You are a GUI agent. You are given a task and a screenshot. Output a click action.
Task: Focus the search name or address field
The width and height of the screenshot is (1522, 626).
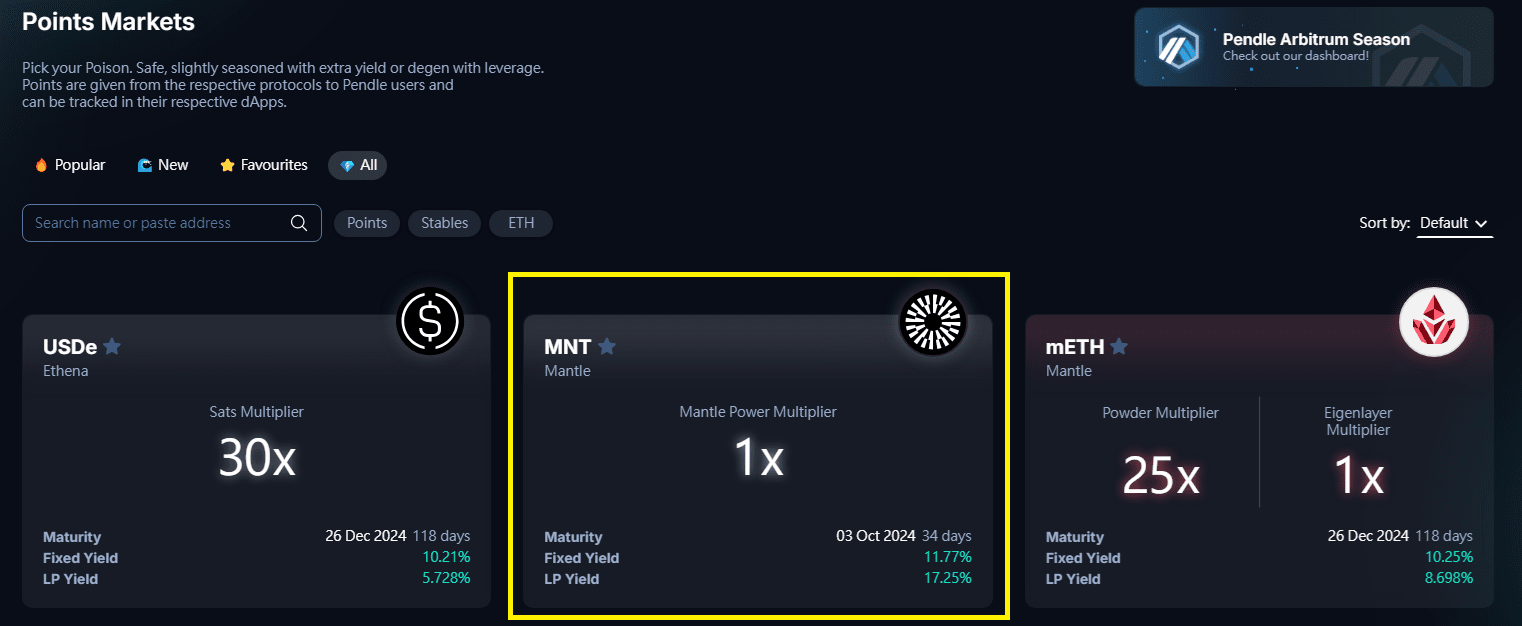[x=160, y=223]
